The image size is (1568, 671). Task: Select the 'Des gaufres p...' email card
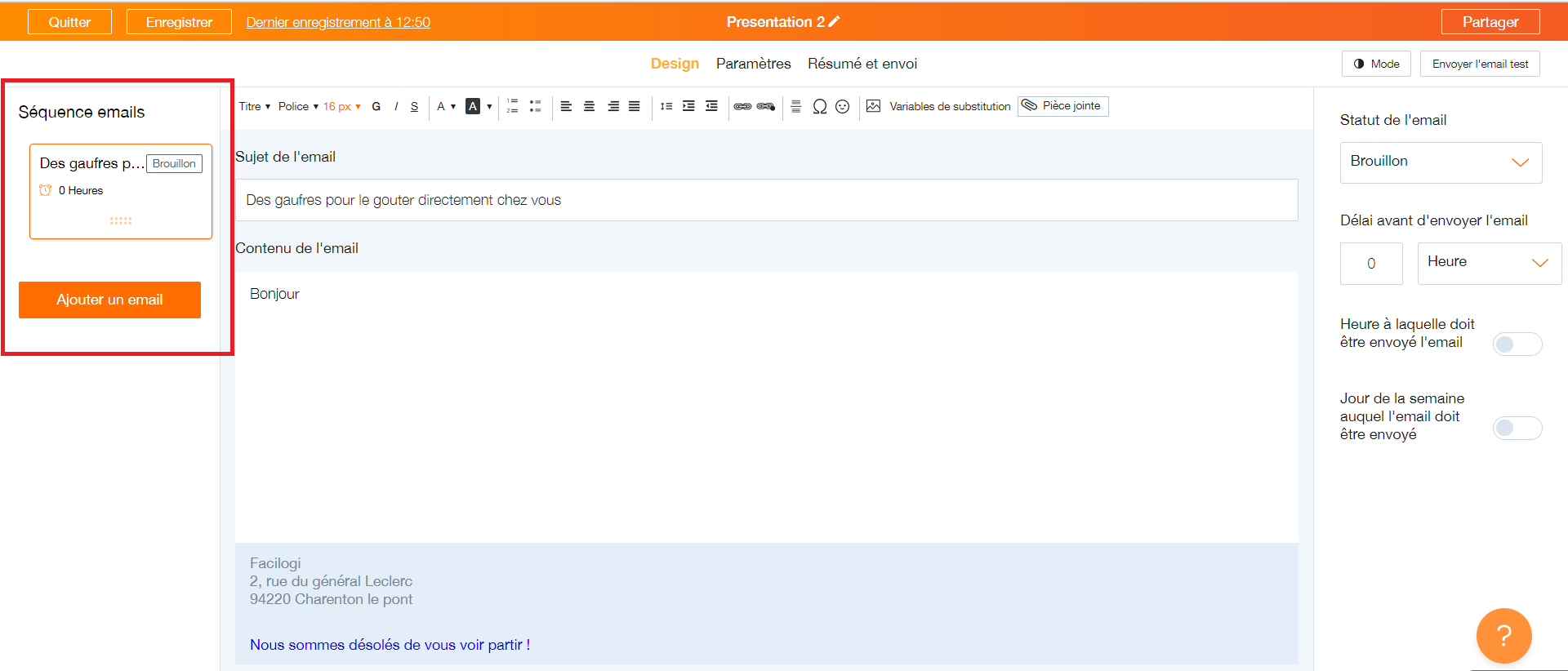point(121,191)
